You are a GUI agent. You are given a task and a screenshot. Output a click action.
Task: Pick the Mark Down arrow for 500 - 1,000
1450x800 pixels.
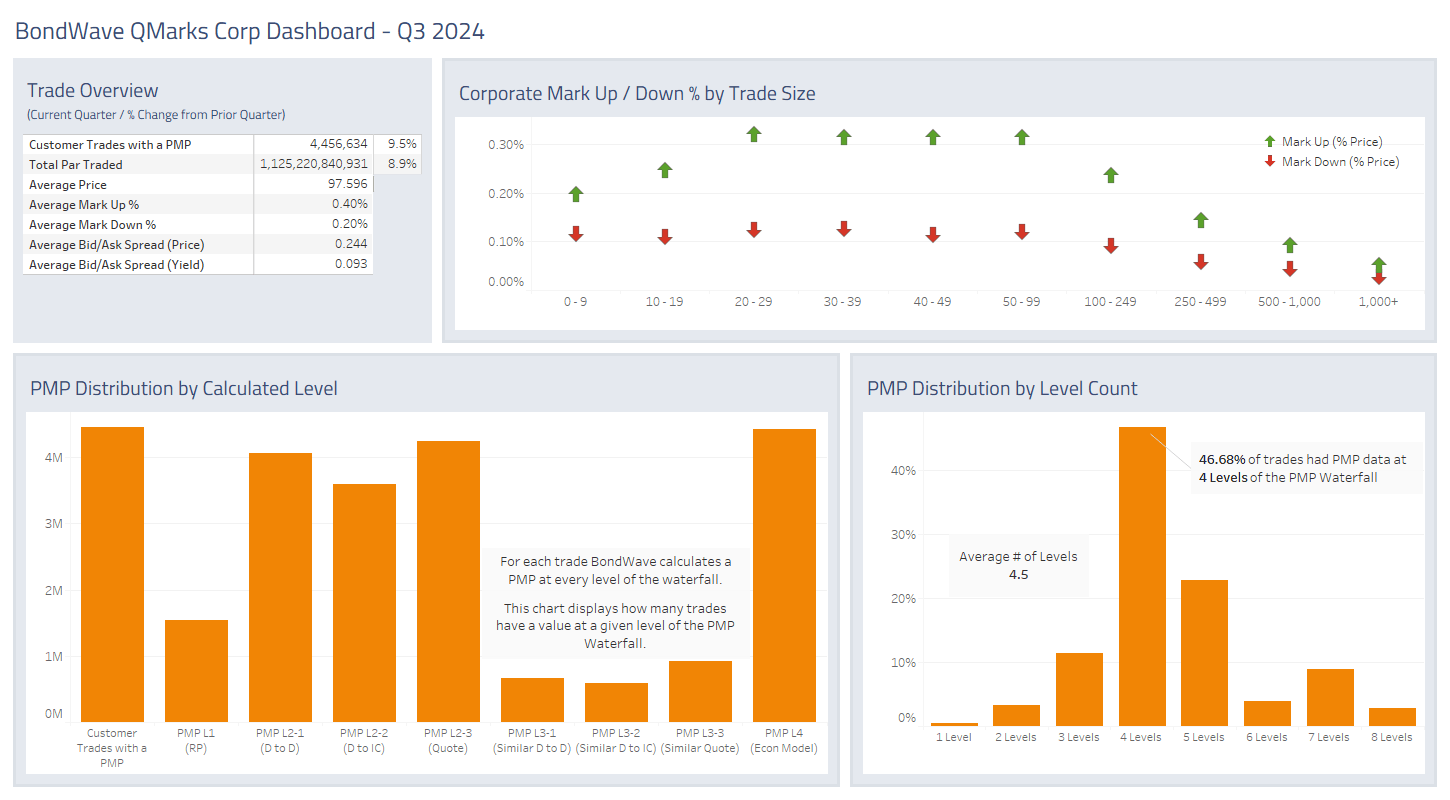[x=1290, y=268]
